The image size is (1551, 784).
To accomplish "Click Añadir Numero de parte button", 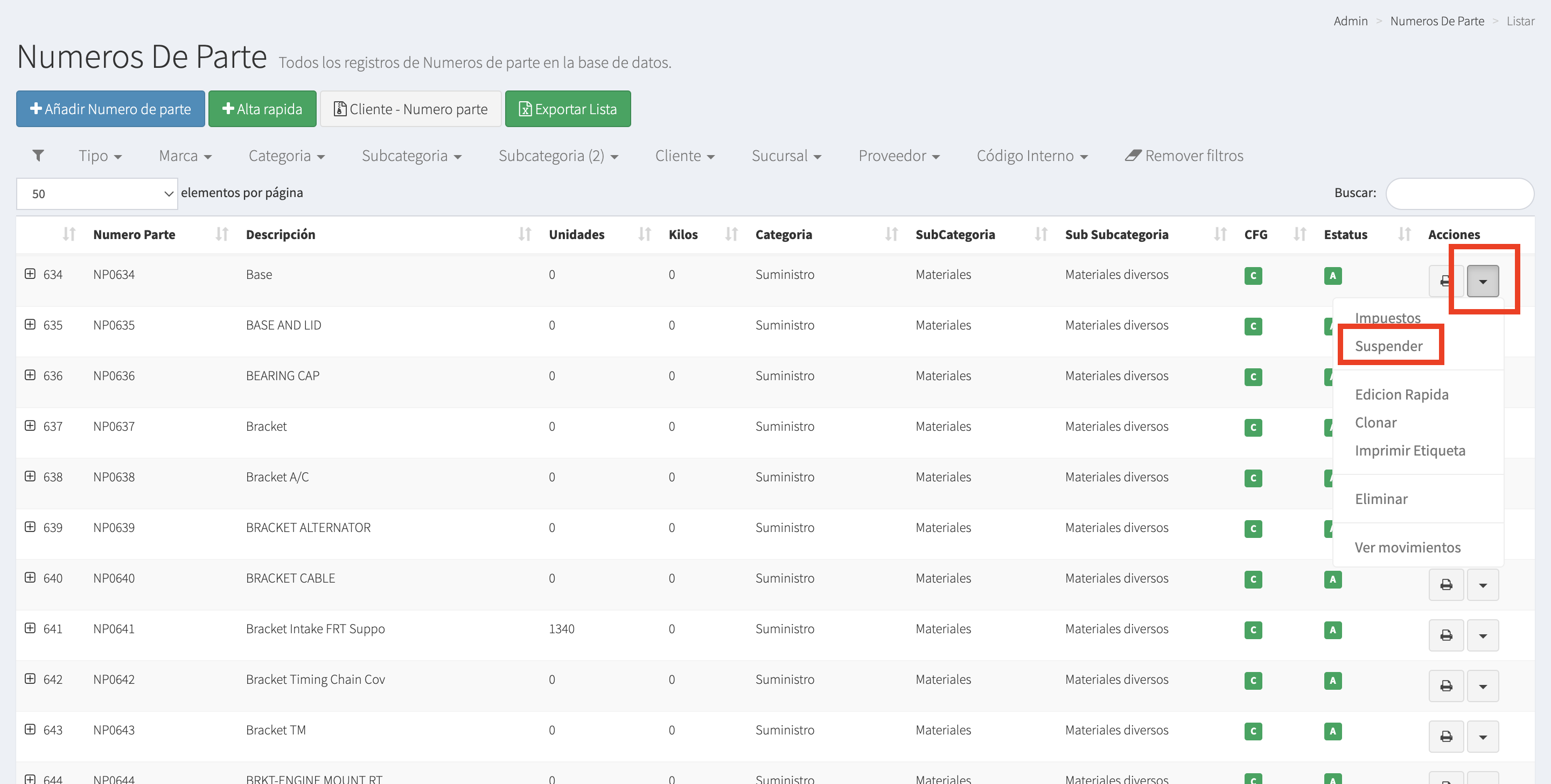I will 111,109.
